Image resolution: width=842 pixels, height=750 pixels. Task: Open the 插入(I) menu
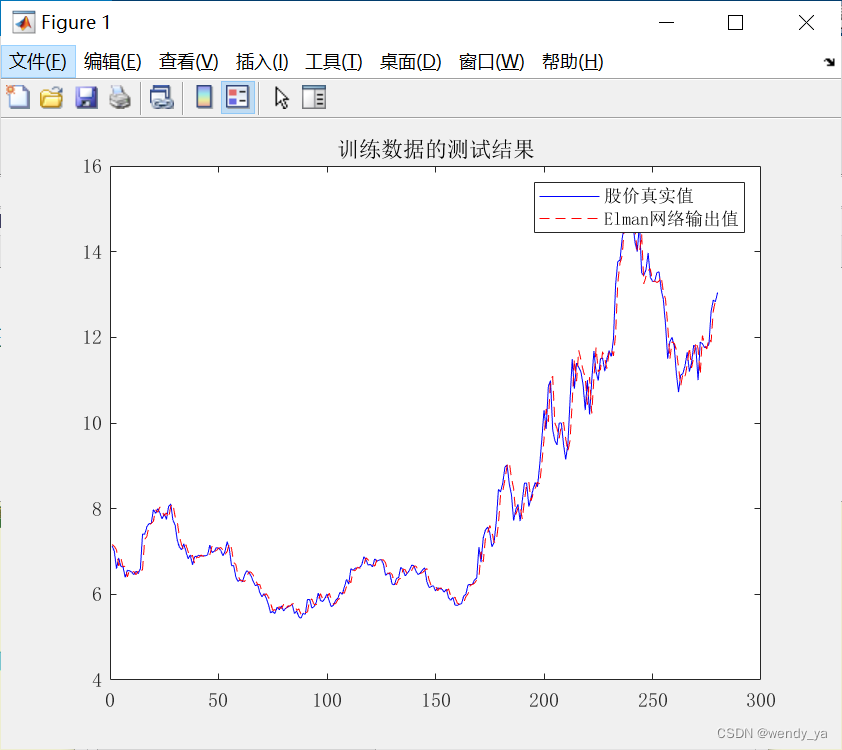(262, 62)
